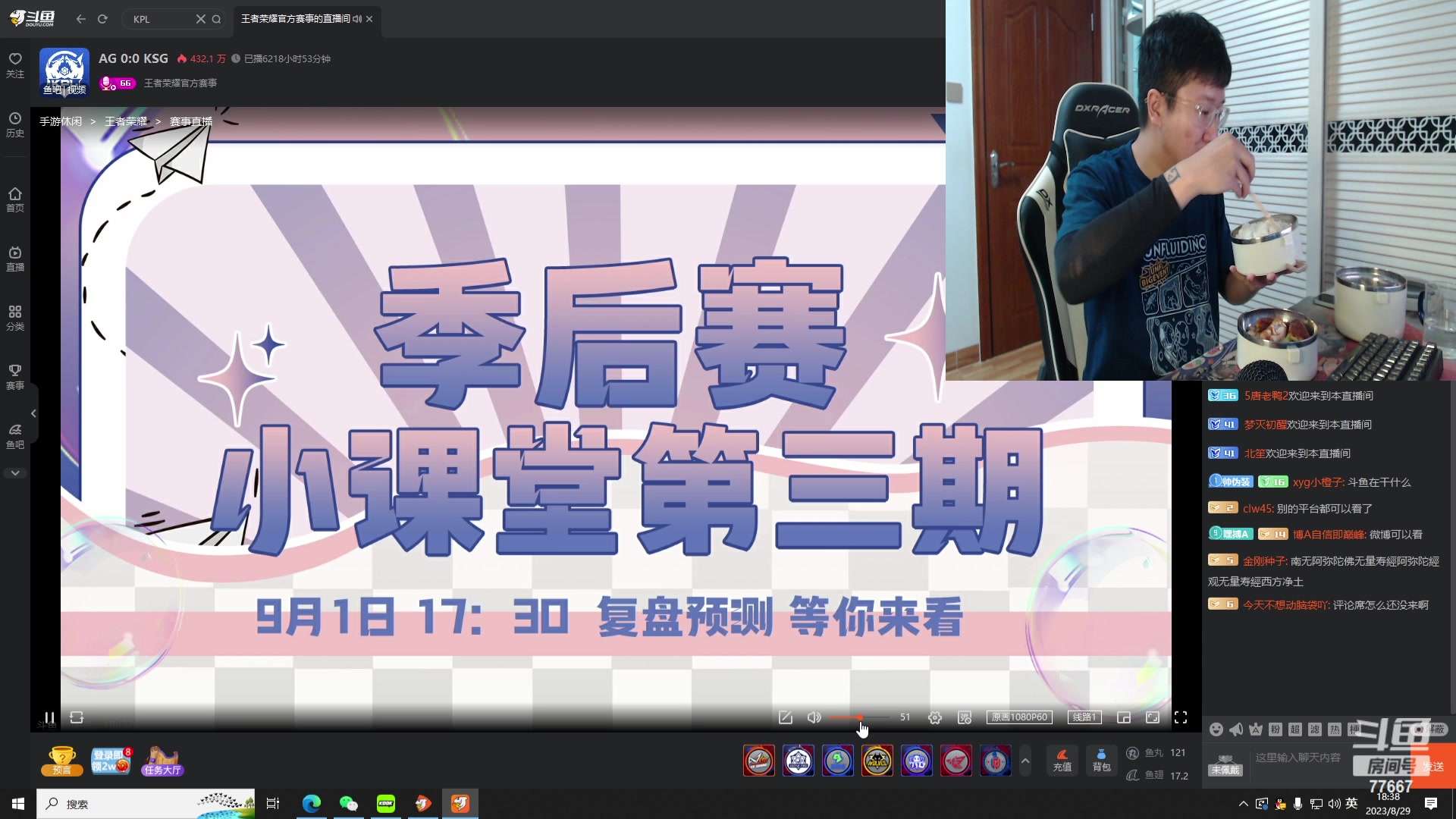Screen dimensions: 1456x819
Task: Mute the player volume speaker icon
Action: click(x=814, y=717)
